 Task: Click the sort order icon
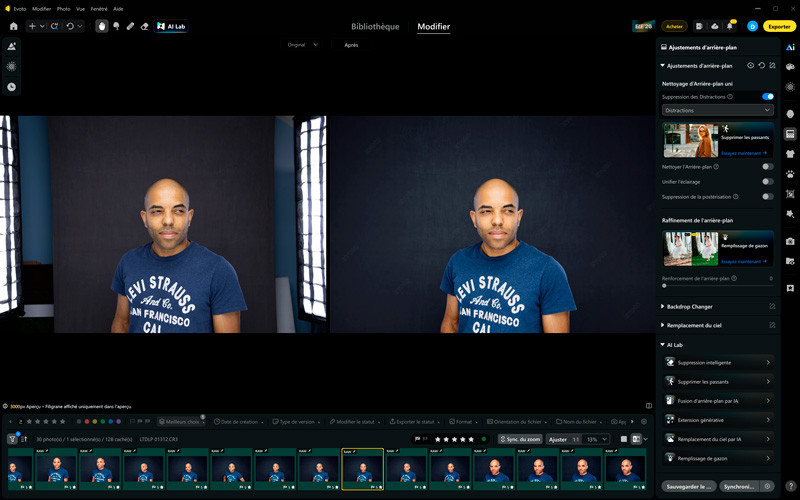(x=24, y=439)
